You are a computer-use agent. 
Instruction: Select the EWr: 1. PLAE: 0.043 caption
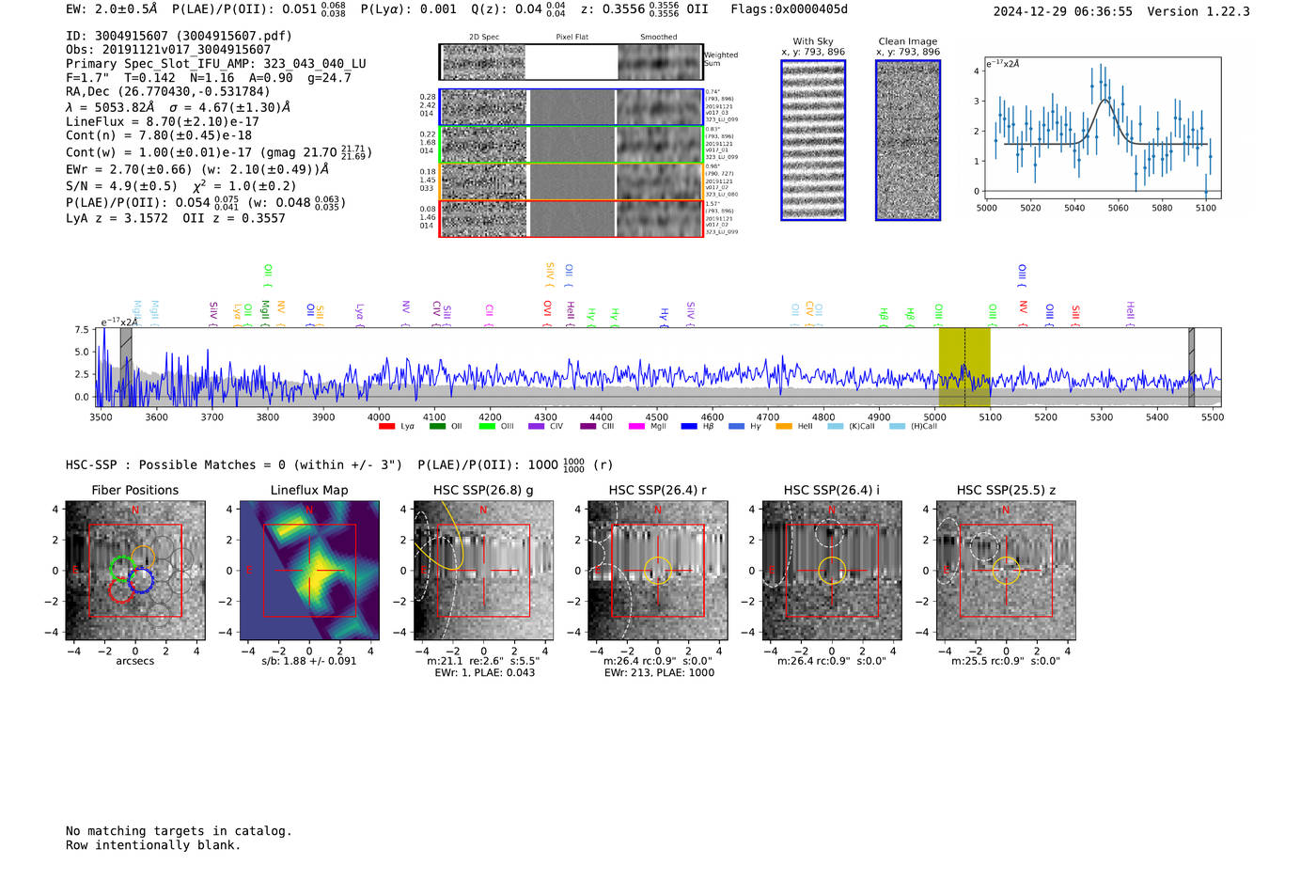pyautogui.click(x=484, y=672)
